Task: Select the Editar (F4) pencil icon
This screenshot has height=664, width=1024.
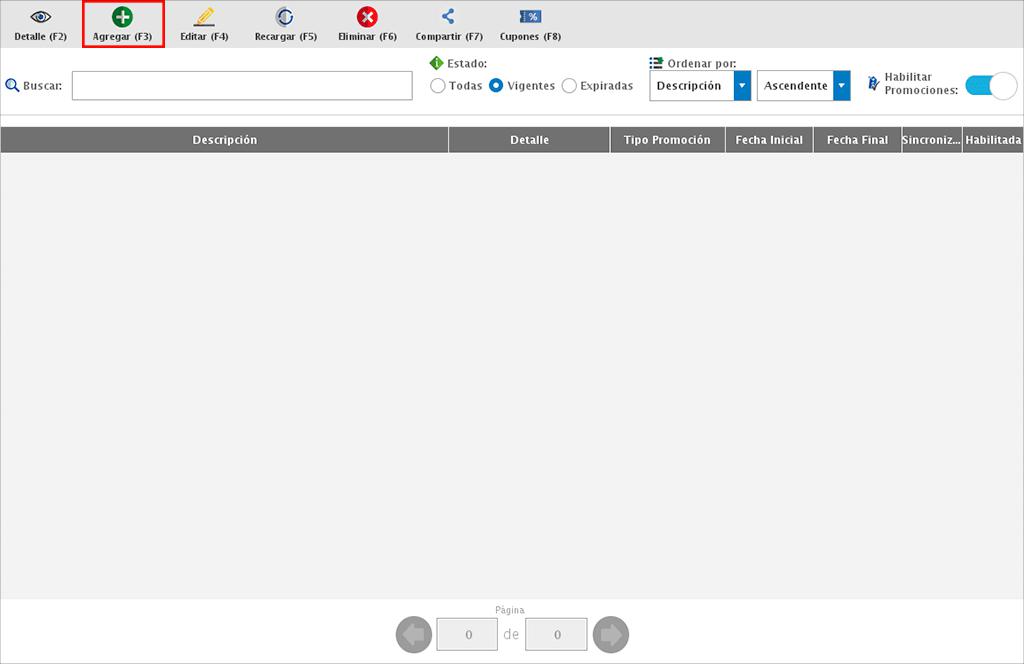Action: pyautogui.click(x=204, y=17)
